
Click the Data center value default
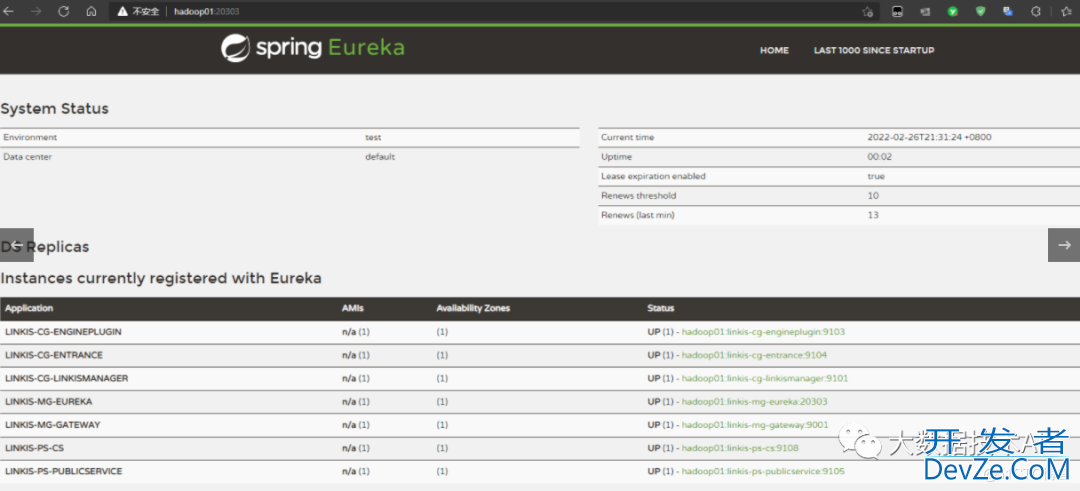tap(380, 157)
